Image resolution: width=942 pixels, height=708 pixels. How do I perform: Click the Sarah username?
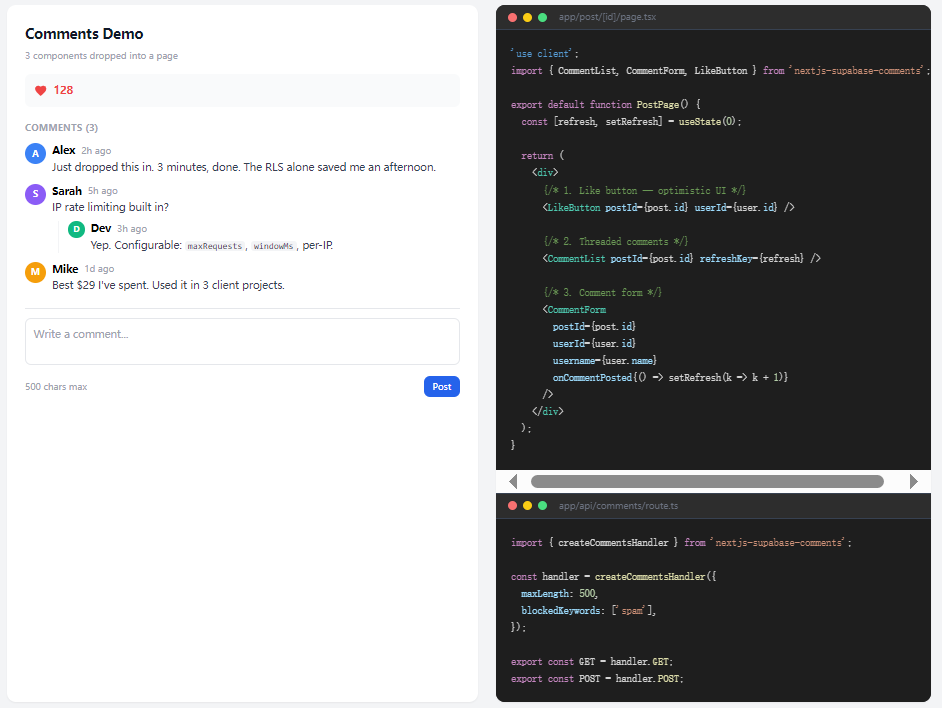(x=67, y=191)
